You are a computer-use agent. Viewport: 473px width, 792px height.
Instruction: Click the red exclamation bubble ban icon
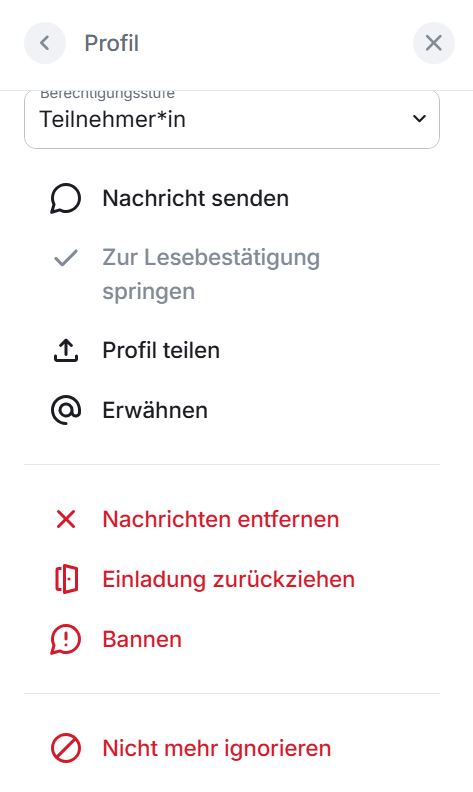point(66,639)
